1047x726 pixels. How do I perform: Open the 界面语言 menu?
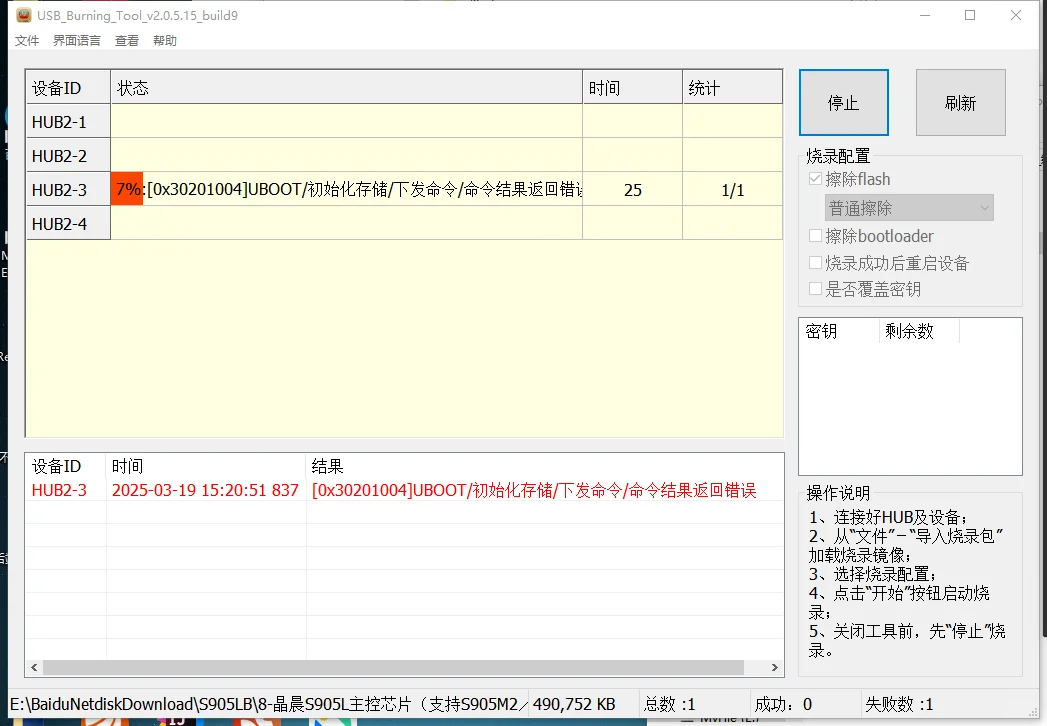click(x=77, y=41)
